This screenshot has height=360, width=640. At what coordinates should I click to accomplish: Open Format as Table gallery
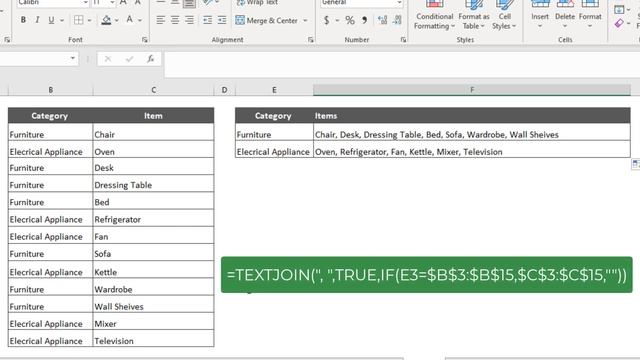point(473,16)
